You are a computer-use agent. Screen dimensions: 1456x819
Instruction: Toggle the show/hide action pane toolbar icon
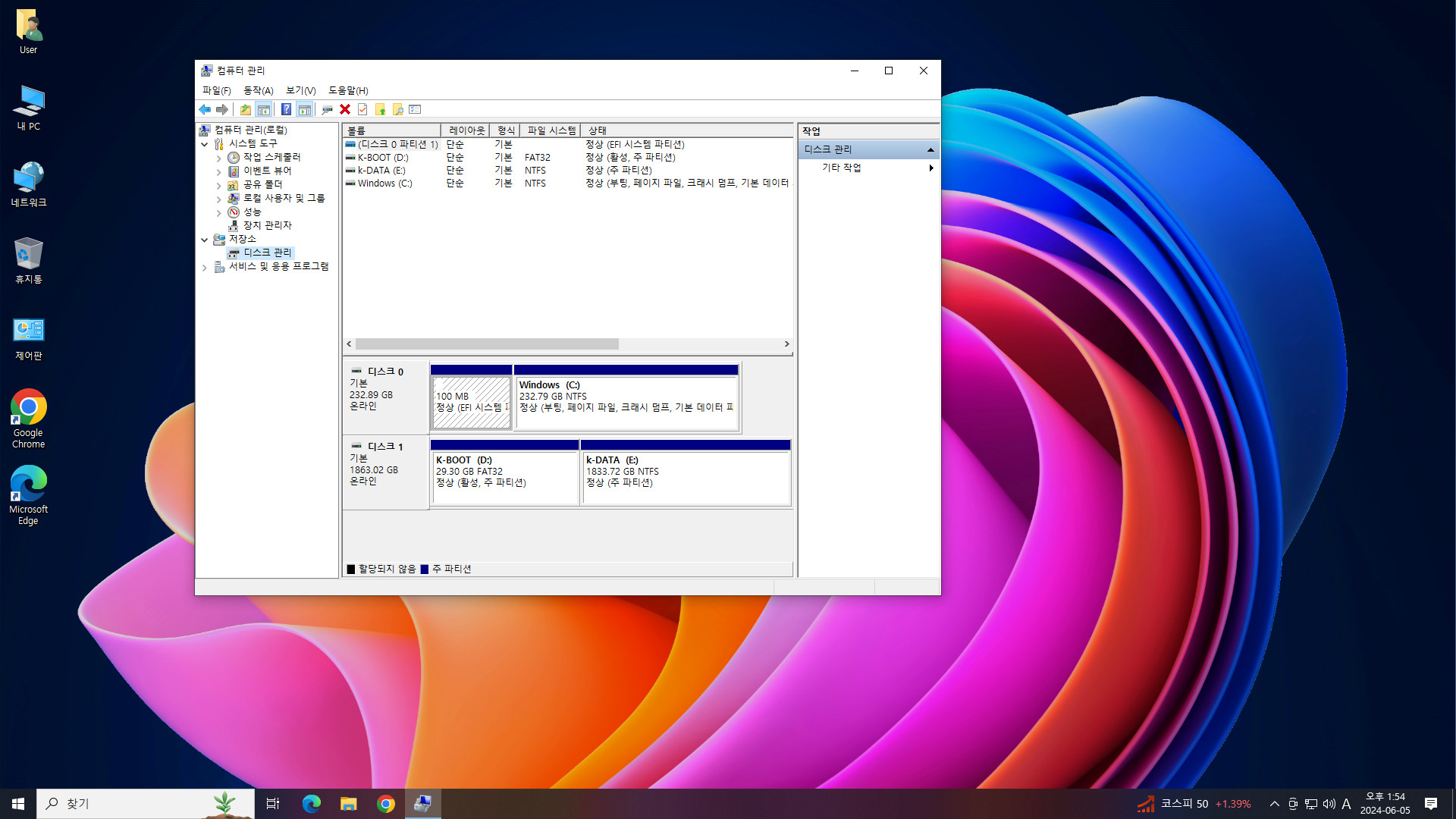304,110
